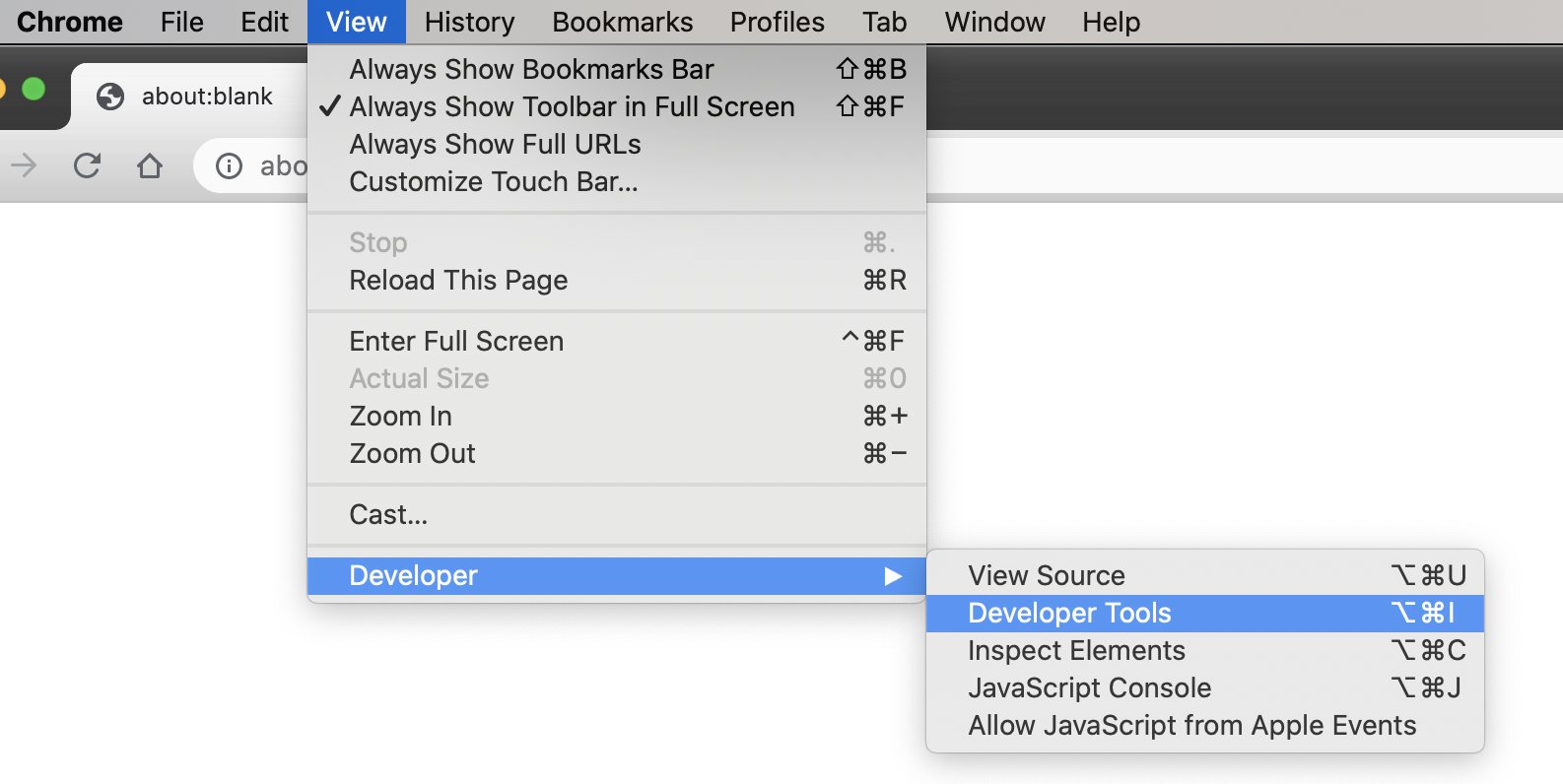Choose Cast… from View menu
This screenshot has width=1563, height=784.
coord(617,514)
